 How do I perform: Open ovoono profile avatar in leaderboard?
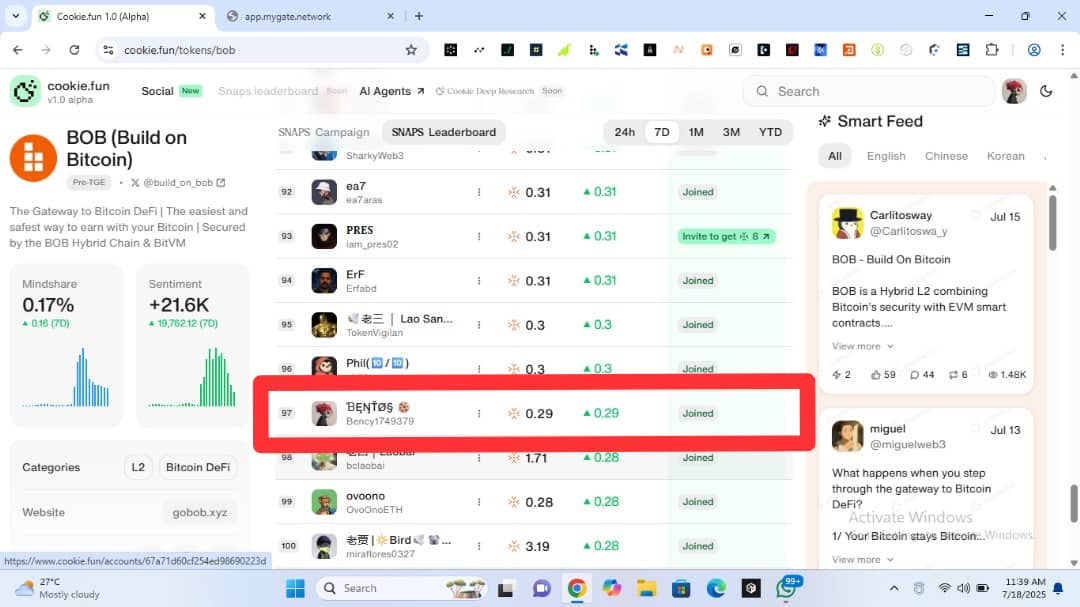pyautogui.click(x=324, y=502)
